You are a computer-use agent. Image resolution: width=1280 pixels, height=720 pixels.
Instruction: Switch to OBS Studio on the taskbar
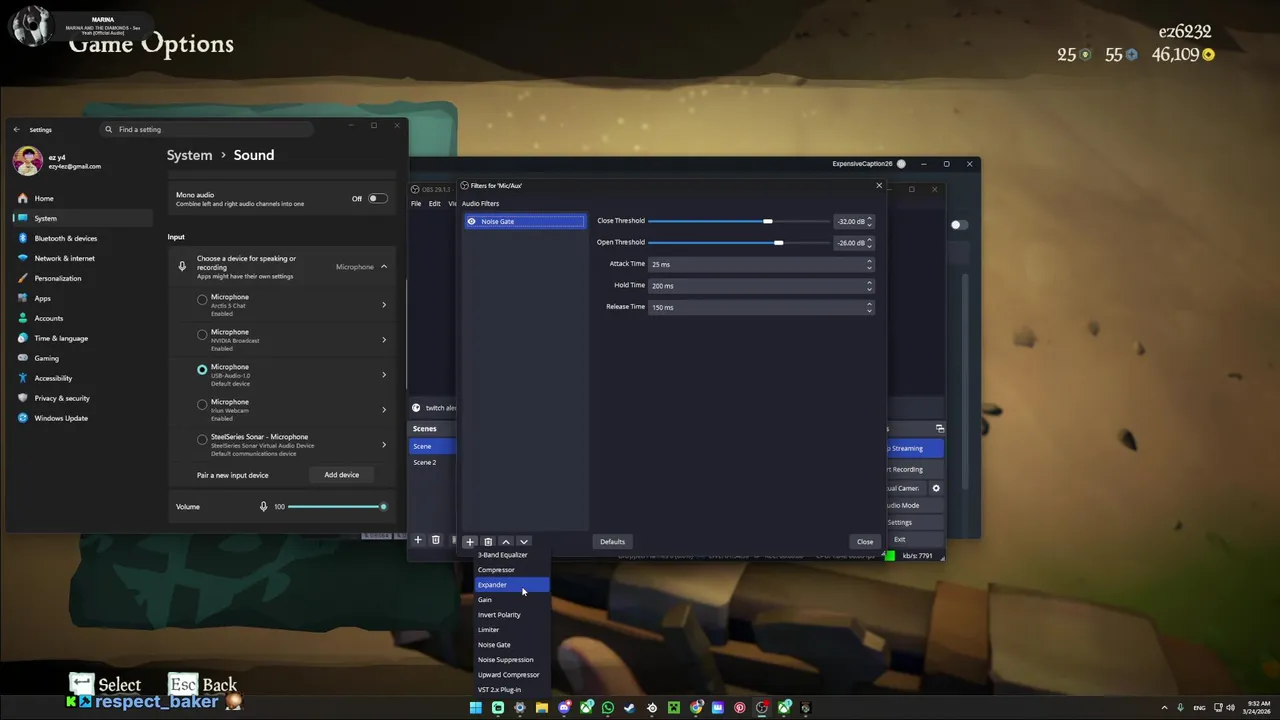tap(762, 708)
